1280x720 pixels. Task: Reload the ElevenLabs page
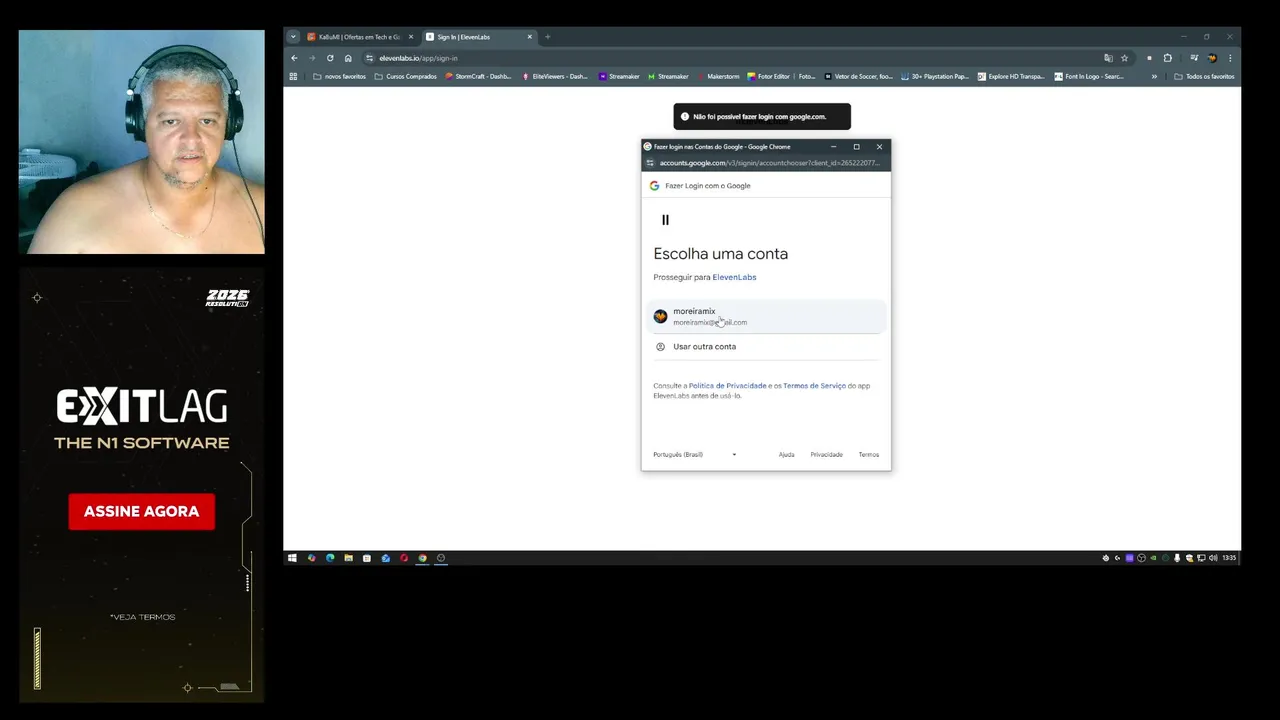(x=330, y=58)
